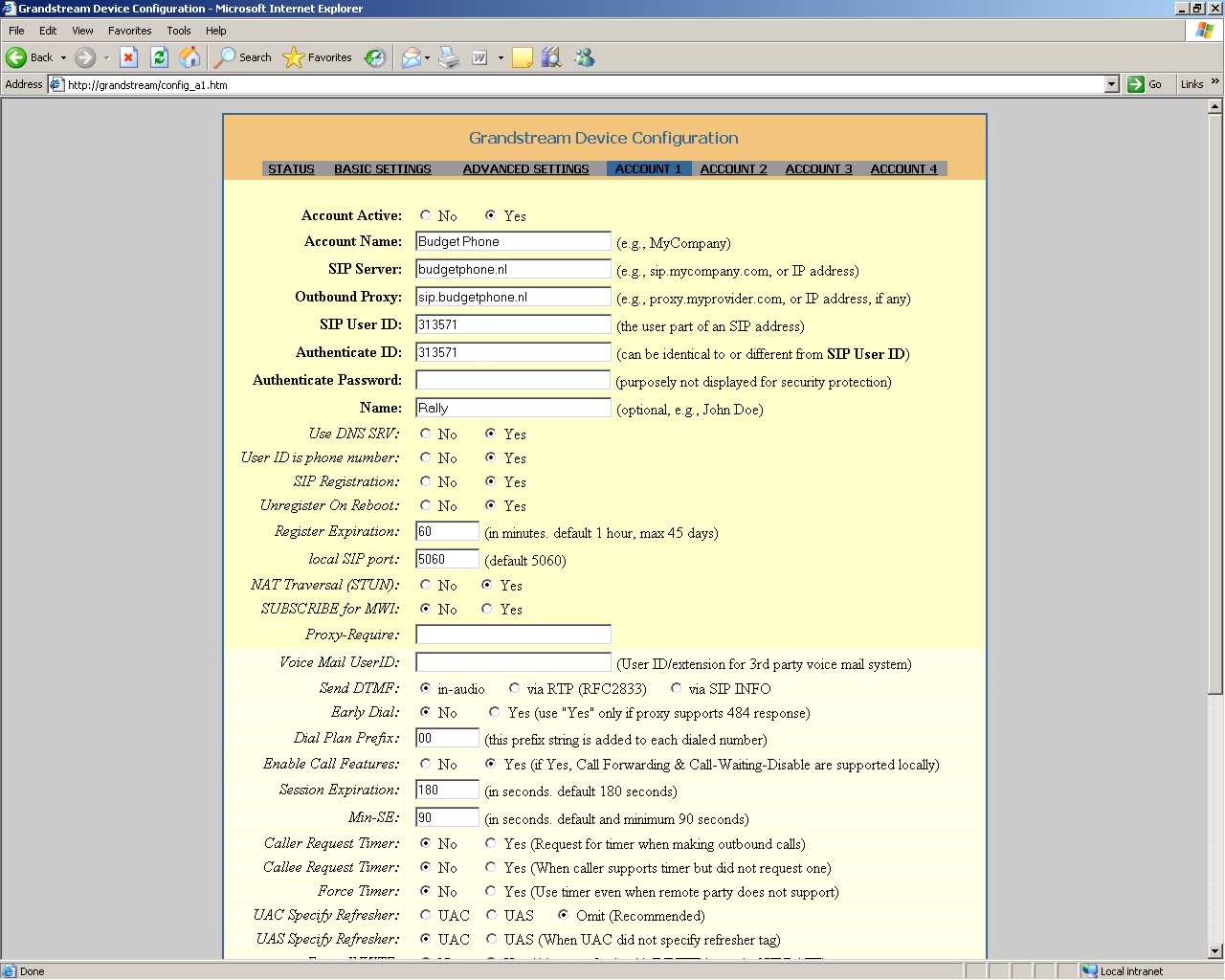Open BASIC SETTINGS page
Viewport: 1225px width, 980px height.
[x=383, y=168]
